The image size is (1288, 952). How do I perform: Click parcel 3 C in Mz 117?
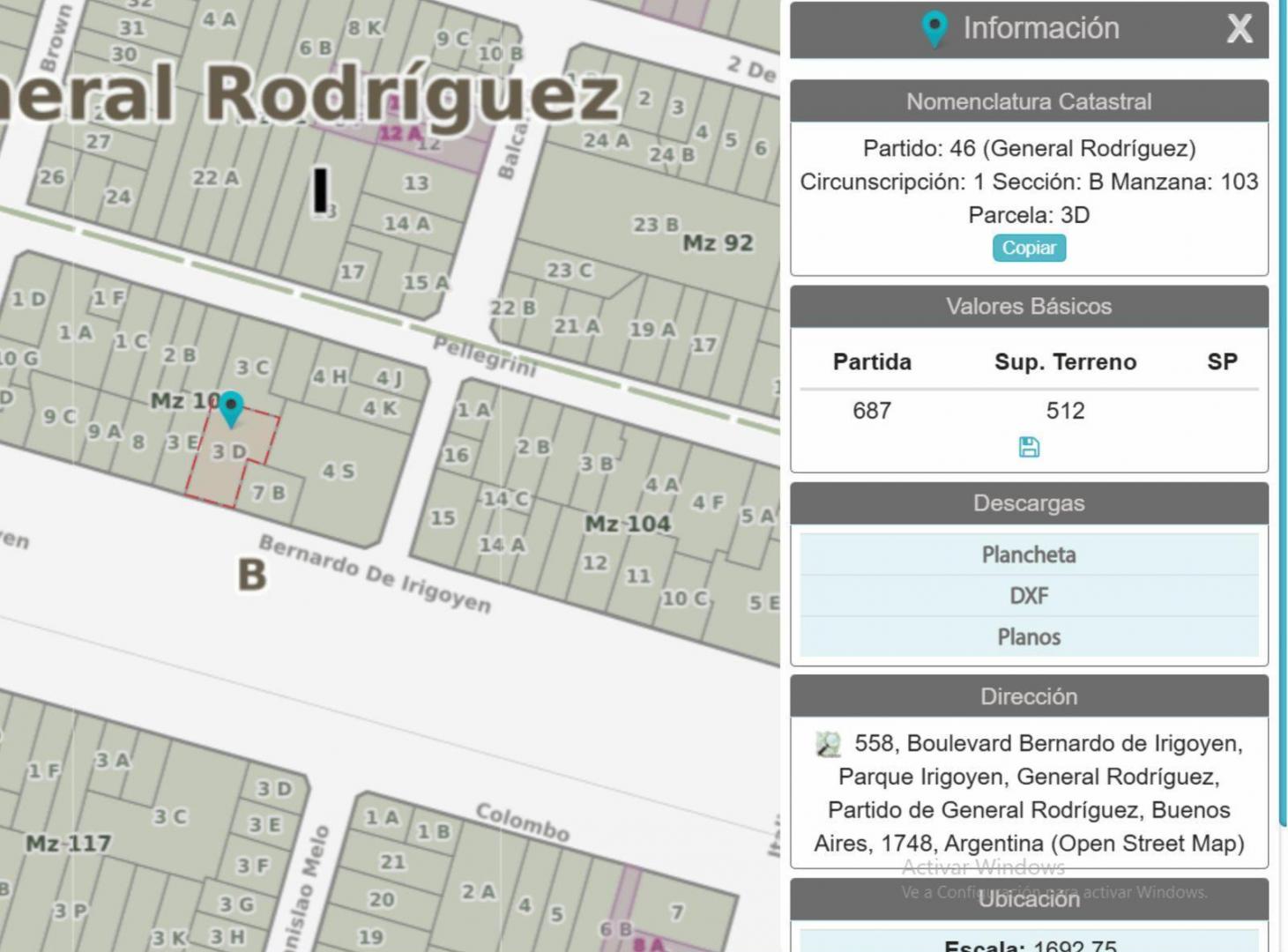(170, 817)
